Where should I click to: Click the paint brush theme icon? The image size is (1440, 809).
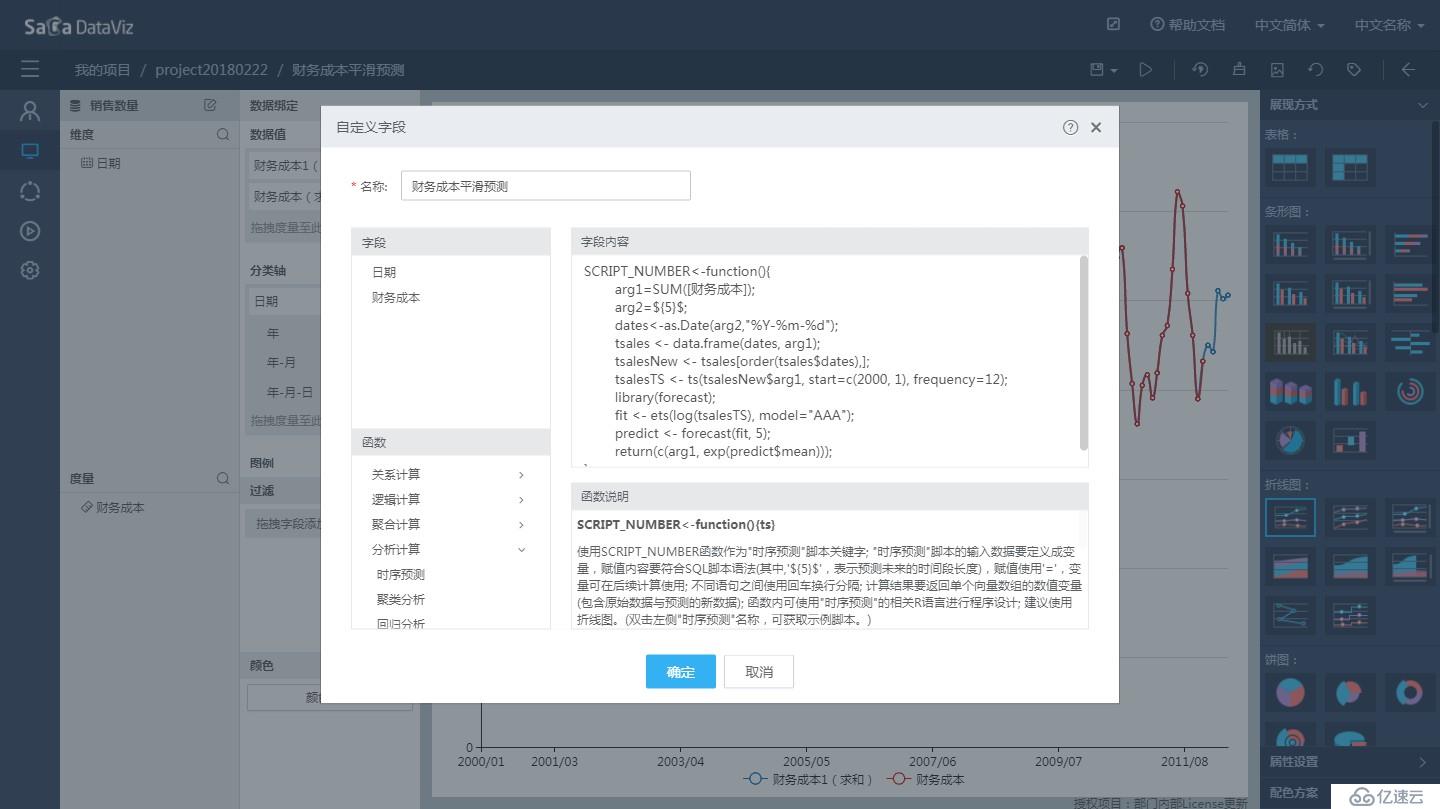[x=1239, y=69]
